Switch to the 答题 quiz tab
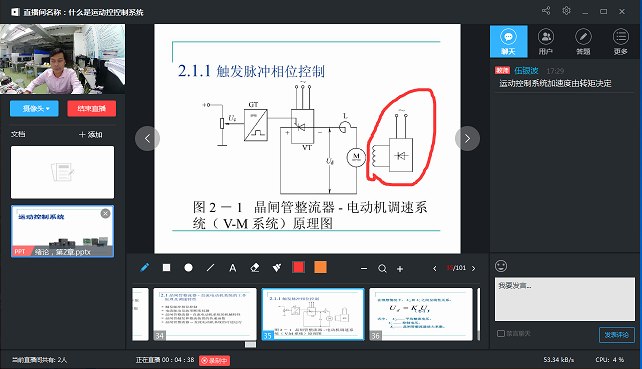The width and height of the screenshot is (642, 369). click(583, 41)
